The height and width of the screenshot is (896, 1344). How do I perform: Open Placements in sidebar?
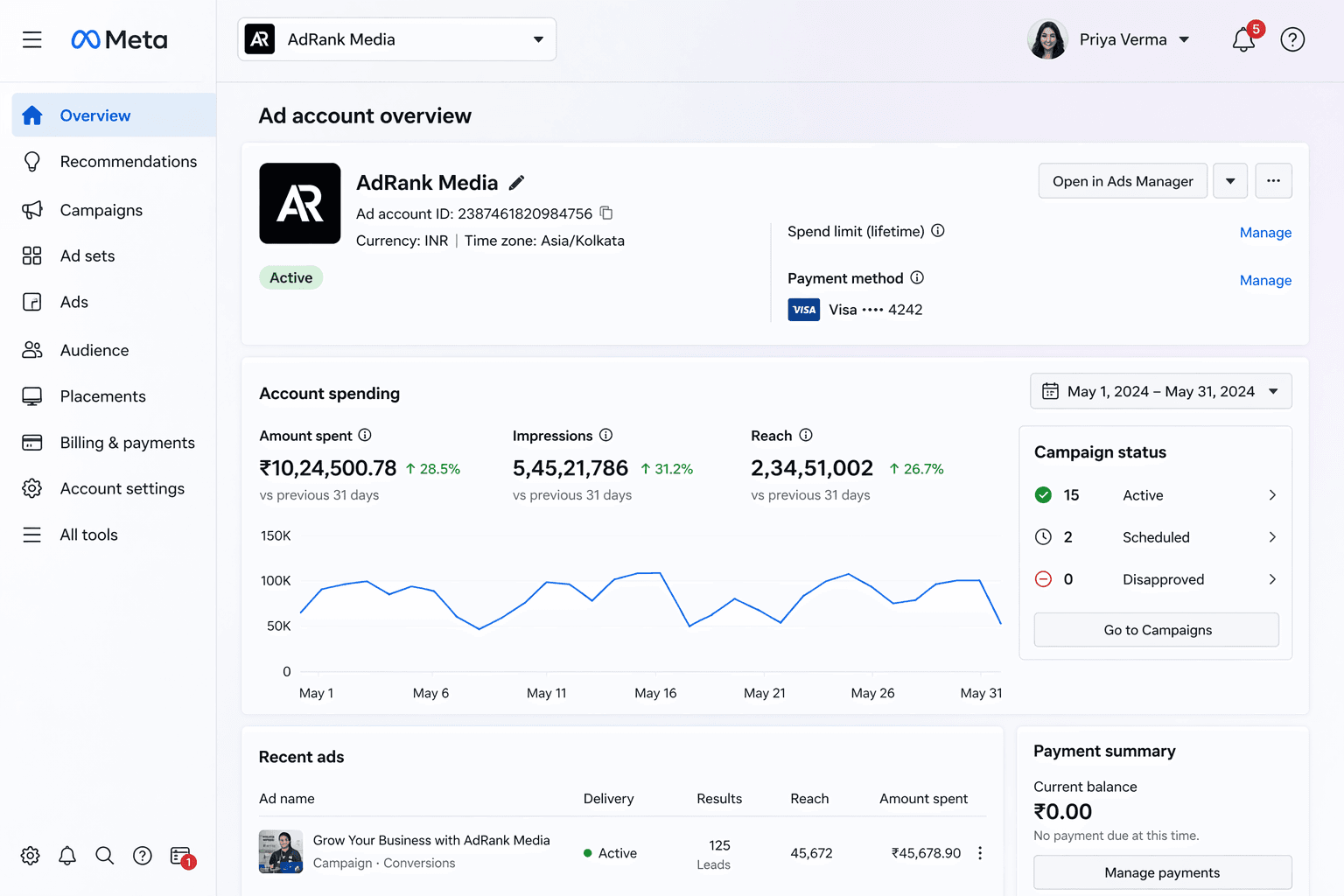coord(114,396)
